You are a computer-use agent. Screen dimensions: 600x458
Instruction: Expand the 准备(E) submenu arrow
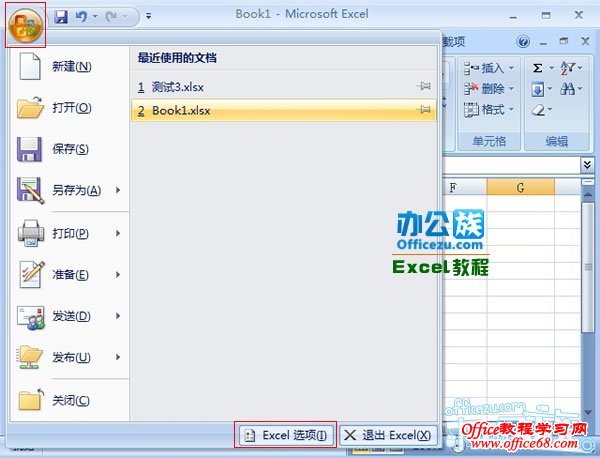[118, 275]
